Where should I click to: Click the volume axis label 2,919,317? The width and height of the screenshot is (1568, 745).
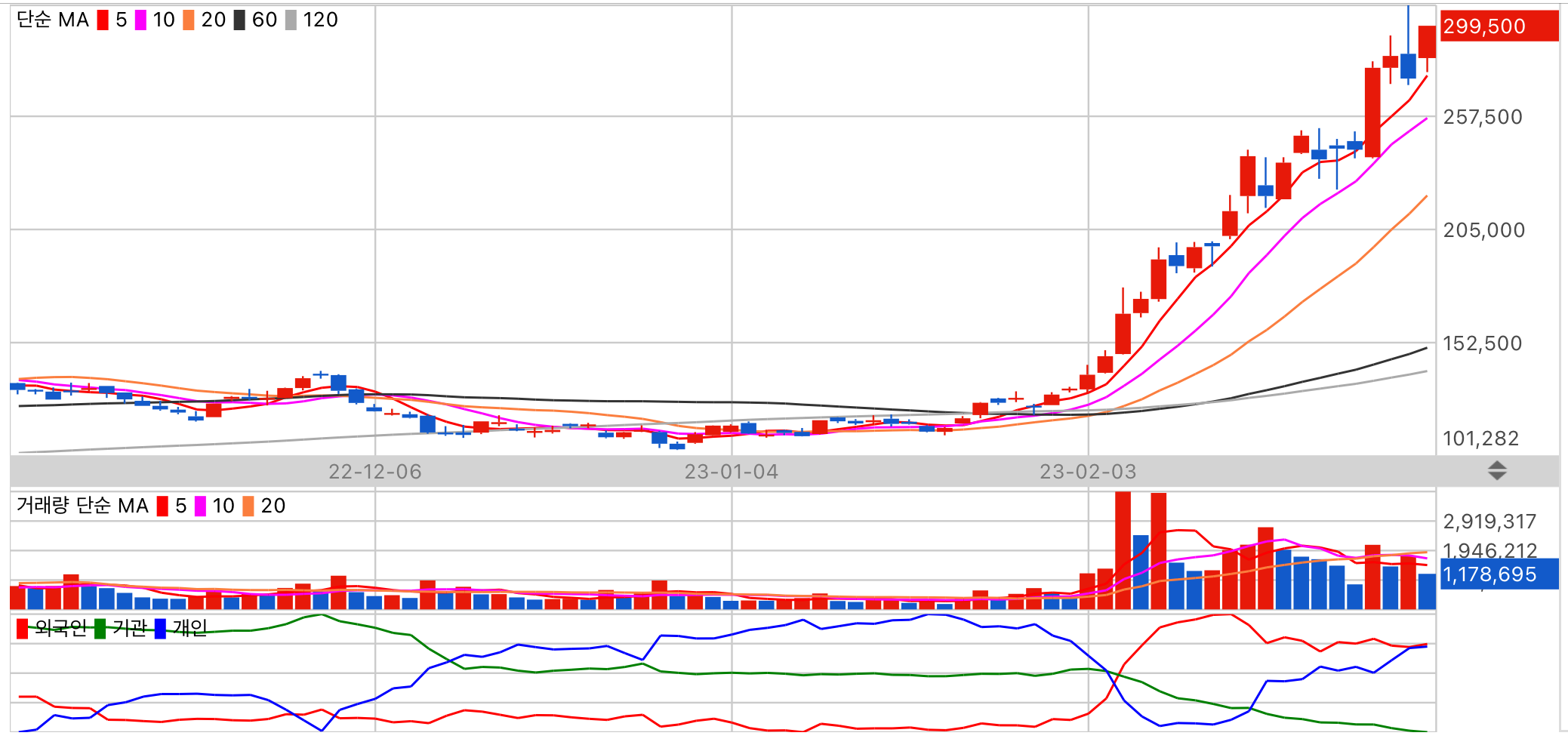[1489, 522]
